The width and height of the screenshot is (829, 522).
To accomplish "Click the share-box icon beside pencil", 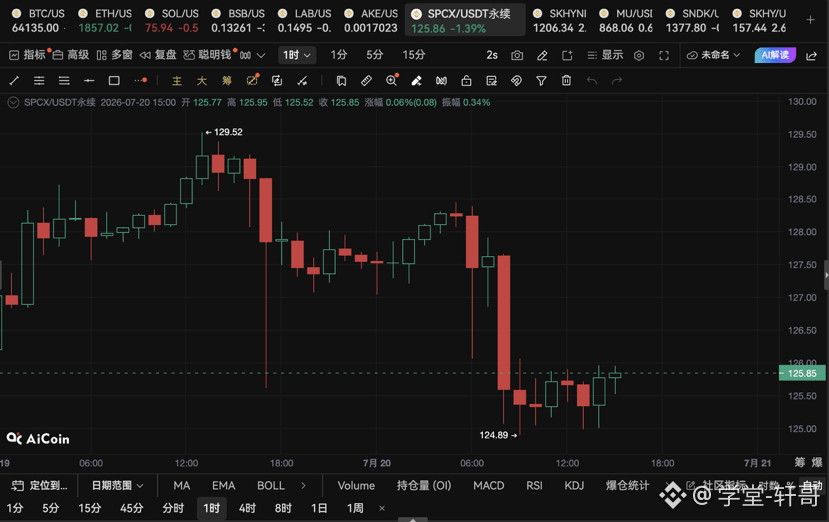I will (x=567, y=55).
